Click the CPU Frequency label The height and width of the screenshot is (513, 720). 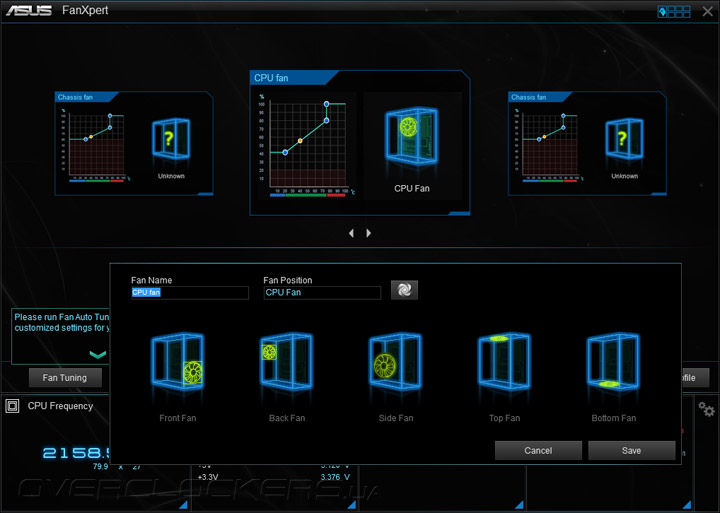(x=60, y=406)
